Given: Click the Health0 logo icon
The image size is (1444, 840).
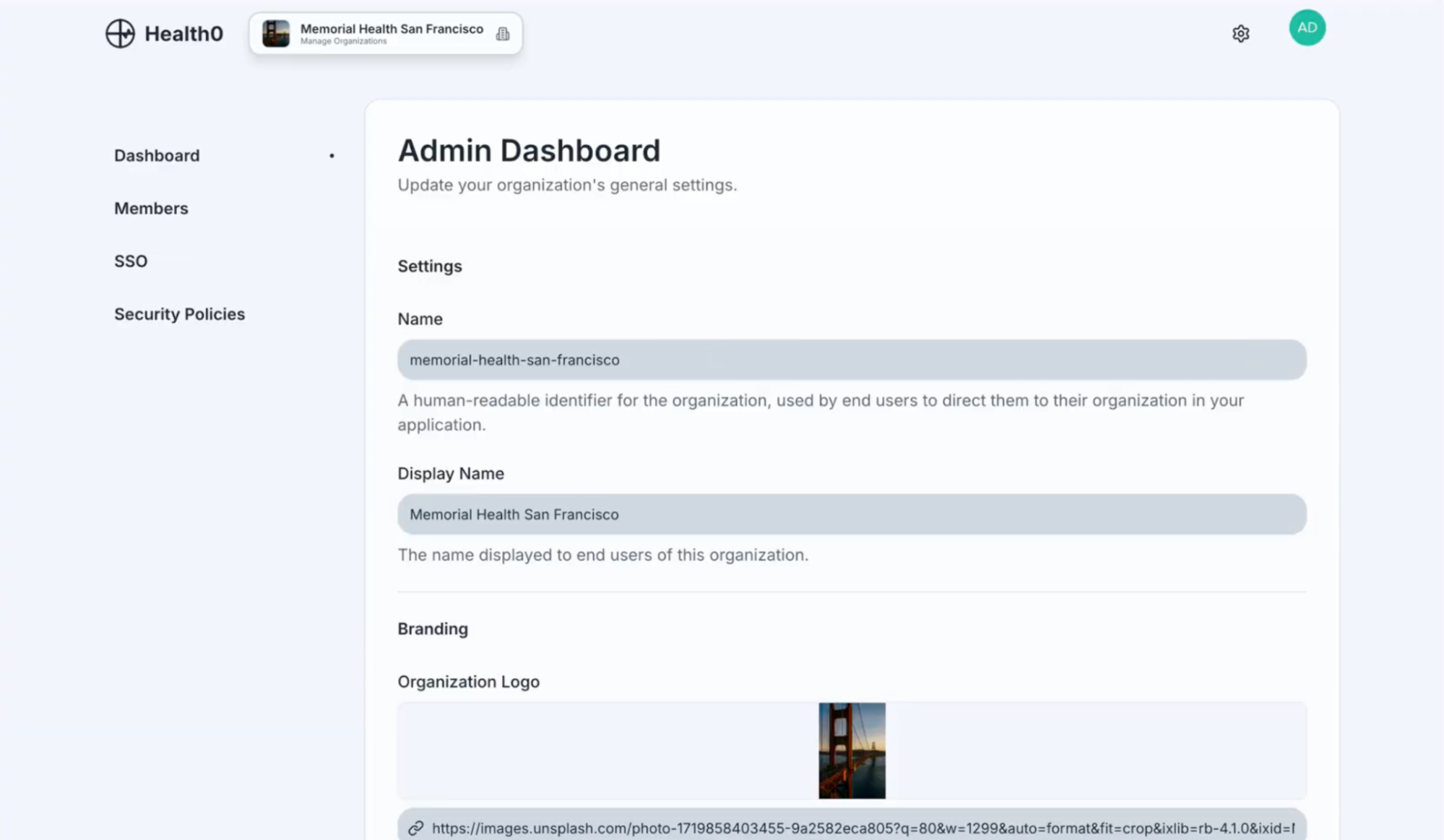Looking at the screenshot, I should tap(122, 33).
